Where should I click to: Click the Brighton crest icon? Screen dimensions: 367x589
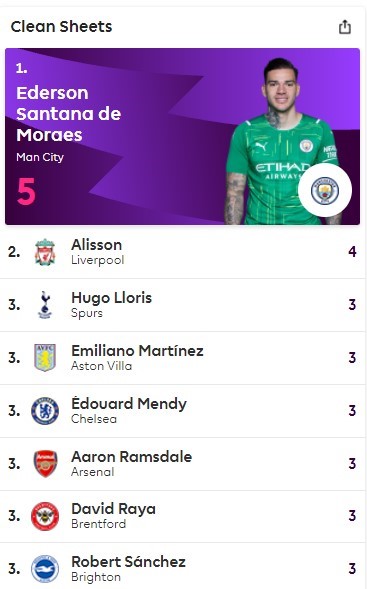pos(45,569)
